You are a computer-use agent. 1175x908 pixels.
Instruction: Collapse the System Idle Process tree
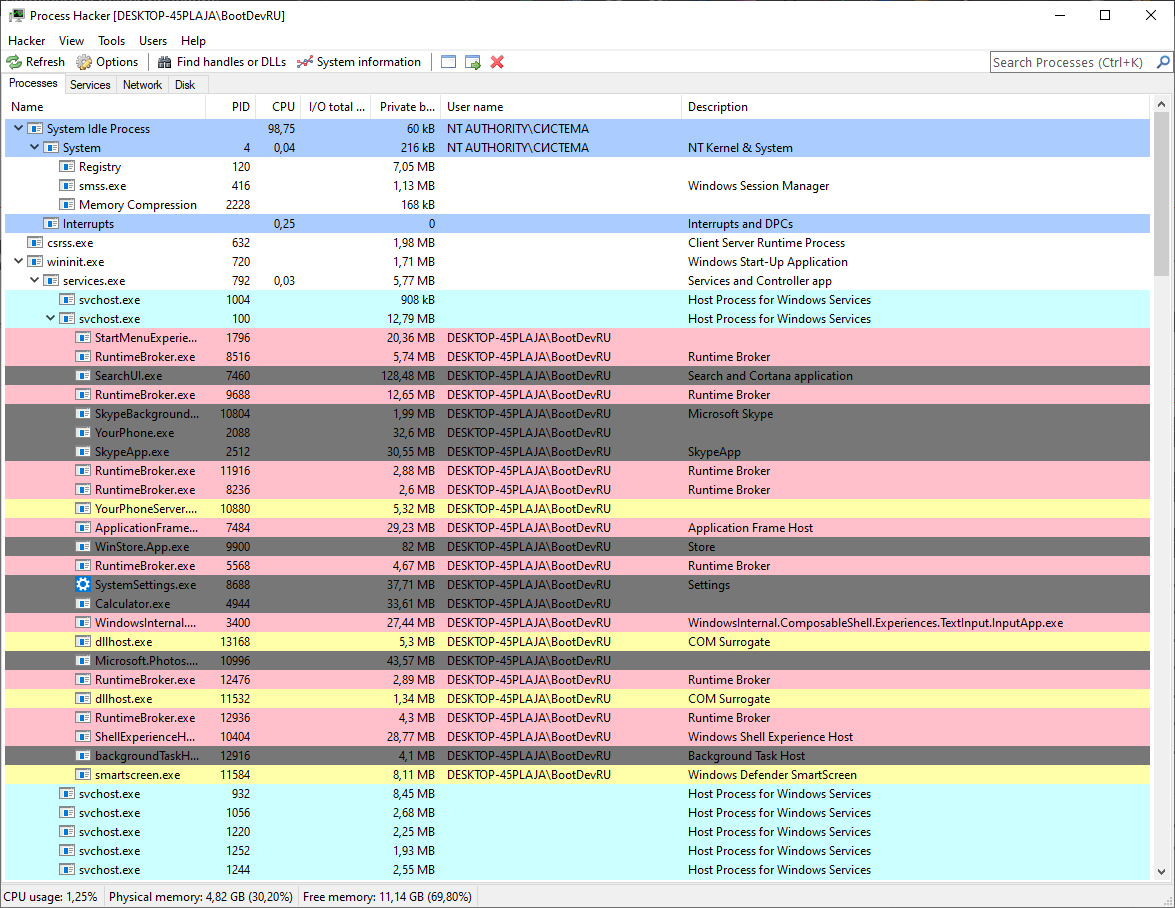19,129
